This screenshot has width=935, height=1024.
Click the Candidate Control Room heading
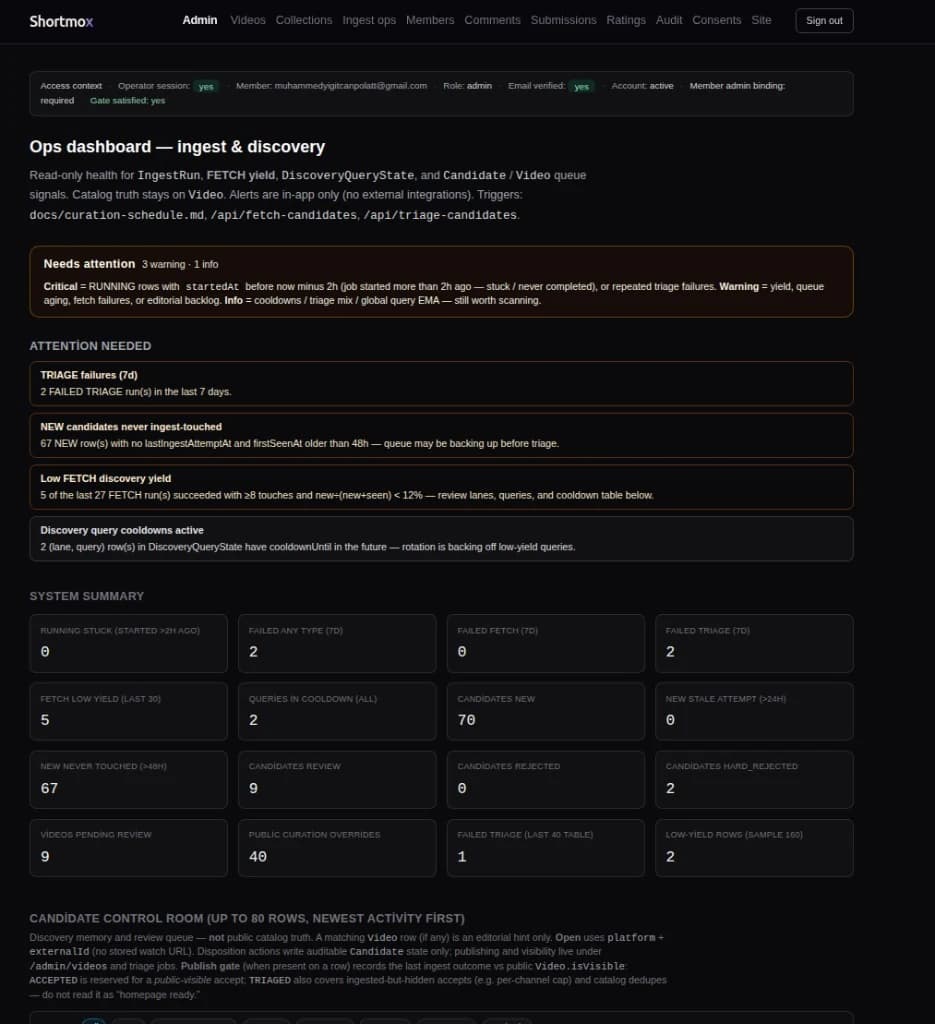coord(247,918)
